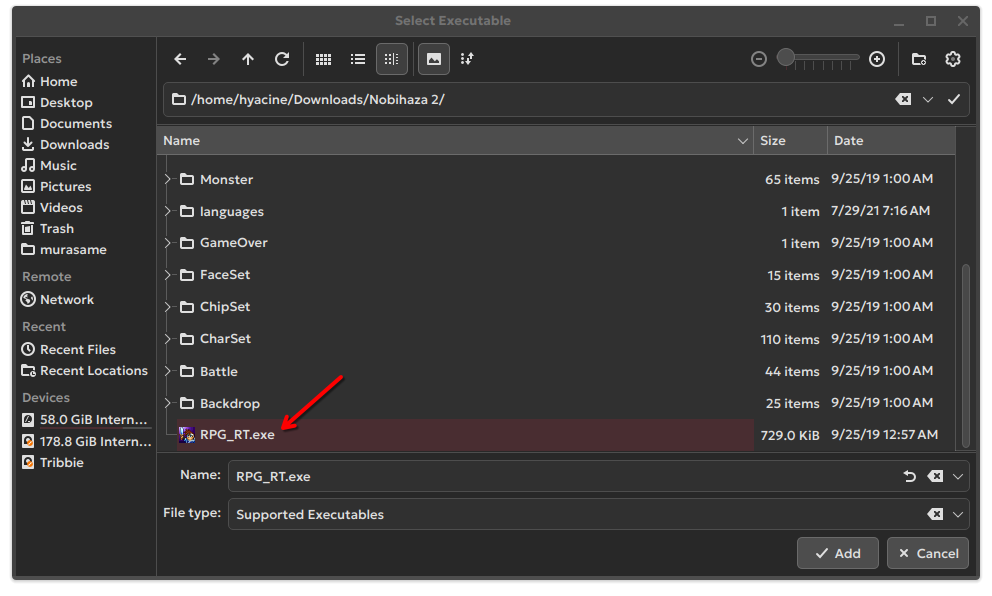Reload the current folder listing

coord(282,59)
